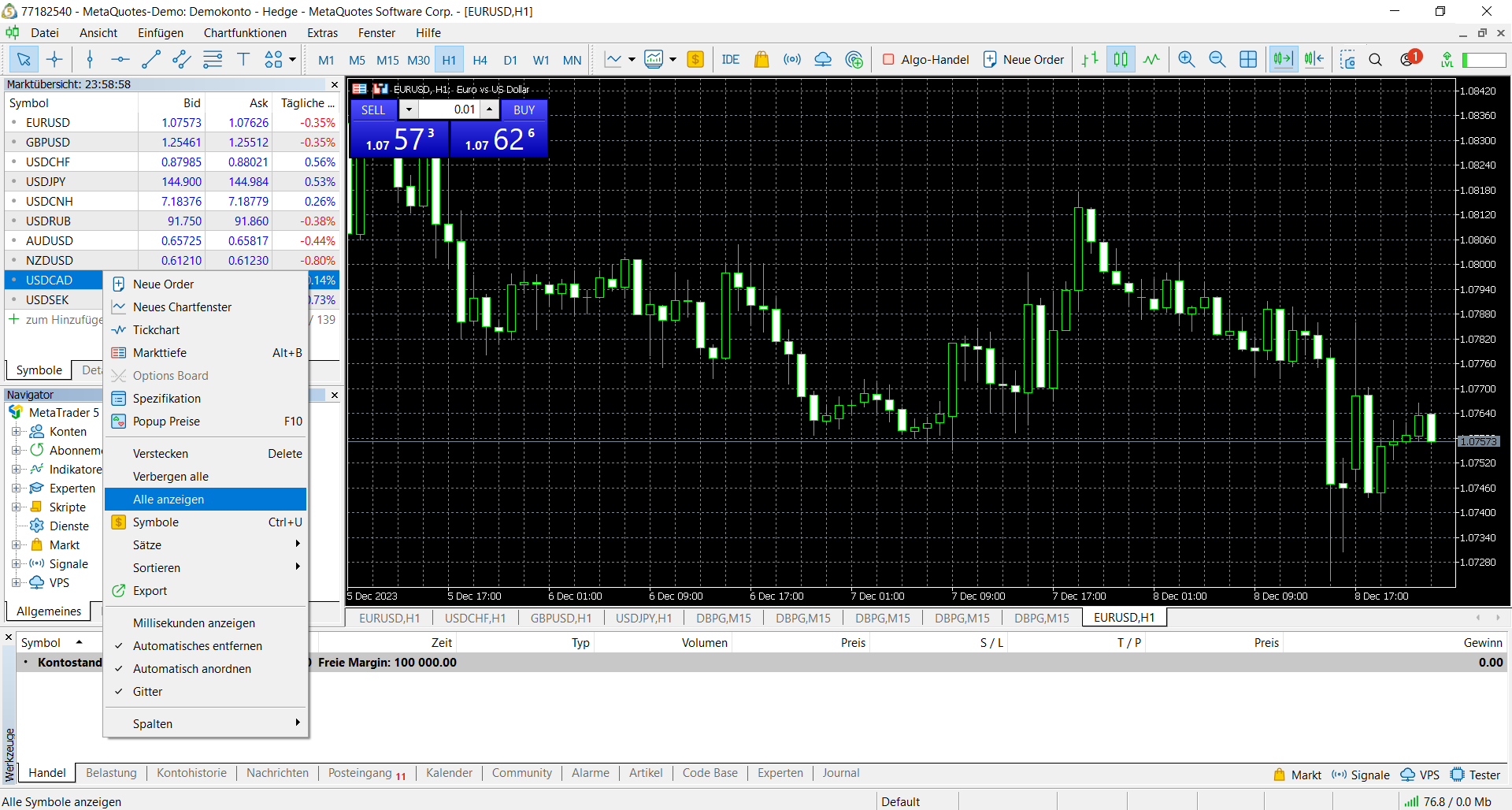Select the cursor arrow tool
1512x810 pixels.
(24, 59)
